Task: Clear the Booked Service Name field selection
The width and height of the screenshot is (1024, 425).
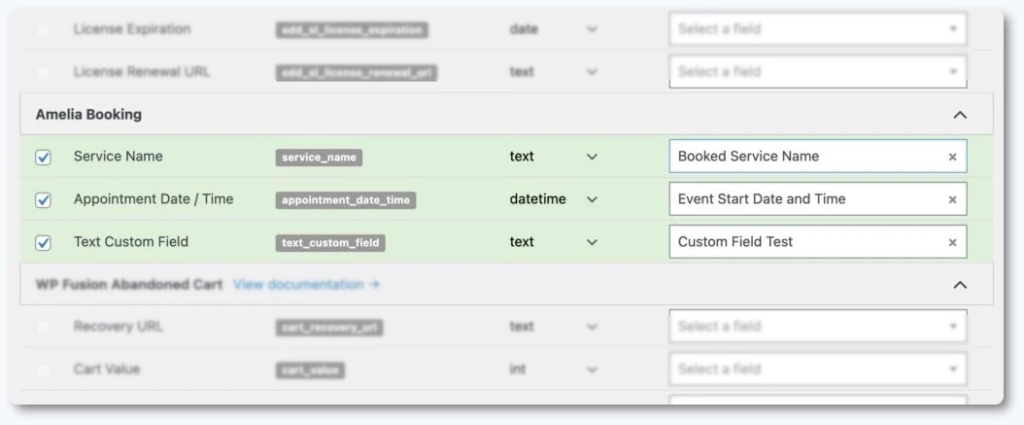Action: click(x=952, y=157)
